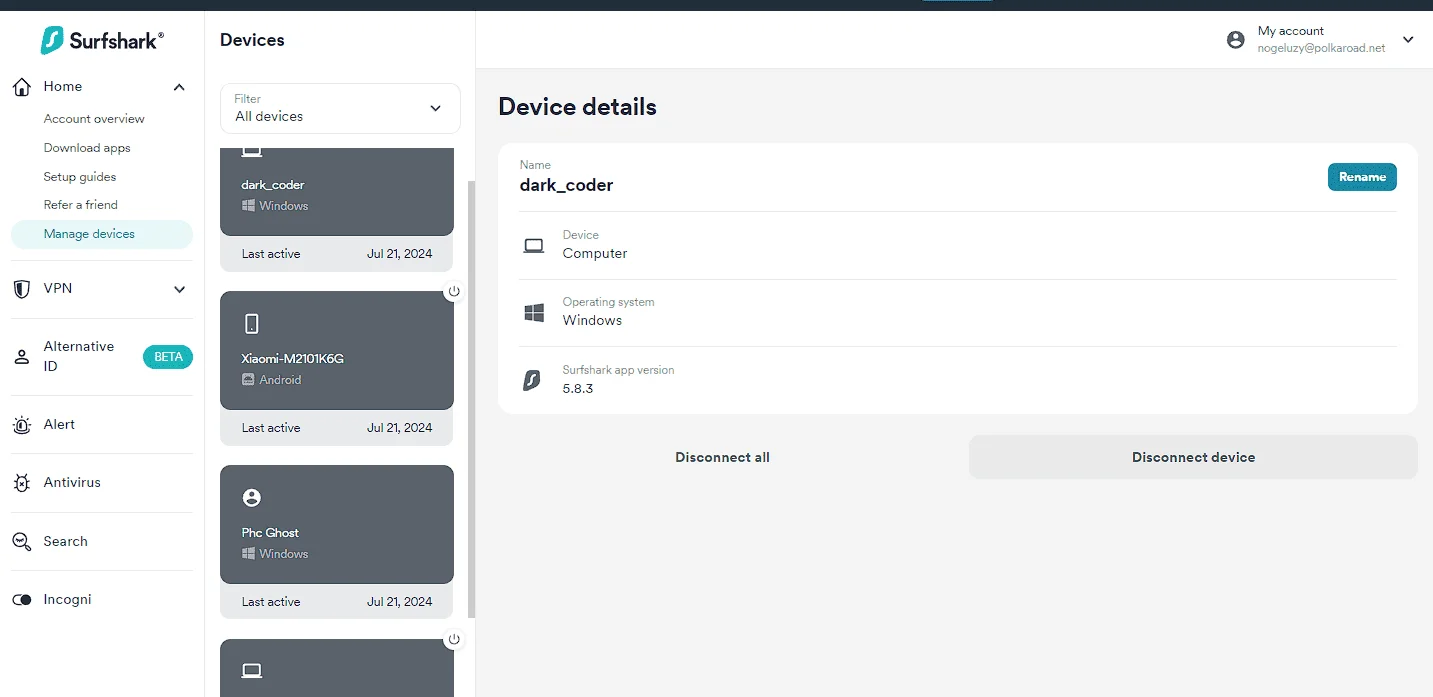Click Android icon on Xiaomi card
This screenshot has height=697, width=1433.
tap(248, 380)
